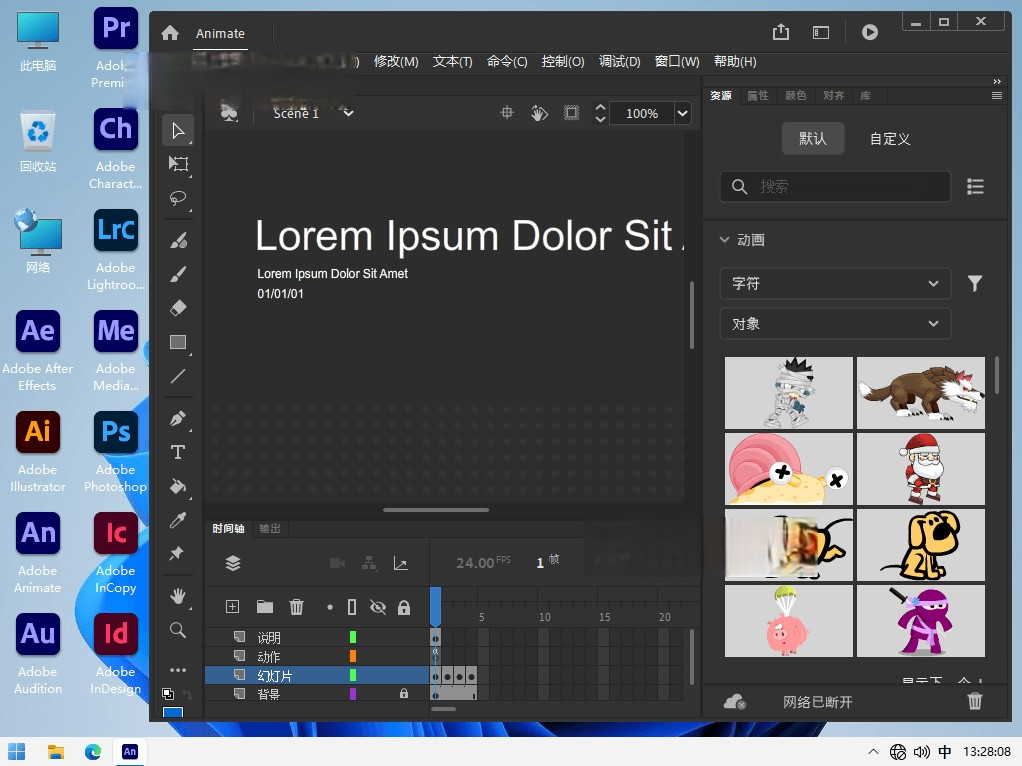The image size is (1022, 766).
Task: Open the 窗口(W) menu
Action: (677, 61)
